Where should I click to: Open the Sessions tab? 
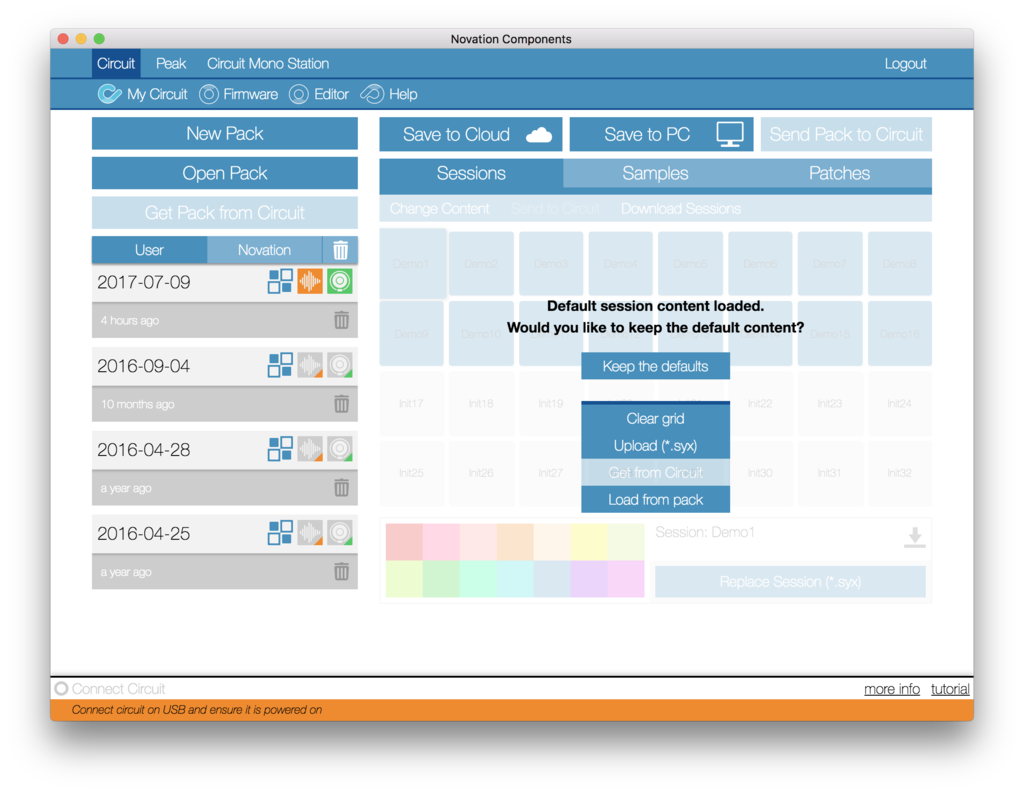point(471,174)
